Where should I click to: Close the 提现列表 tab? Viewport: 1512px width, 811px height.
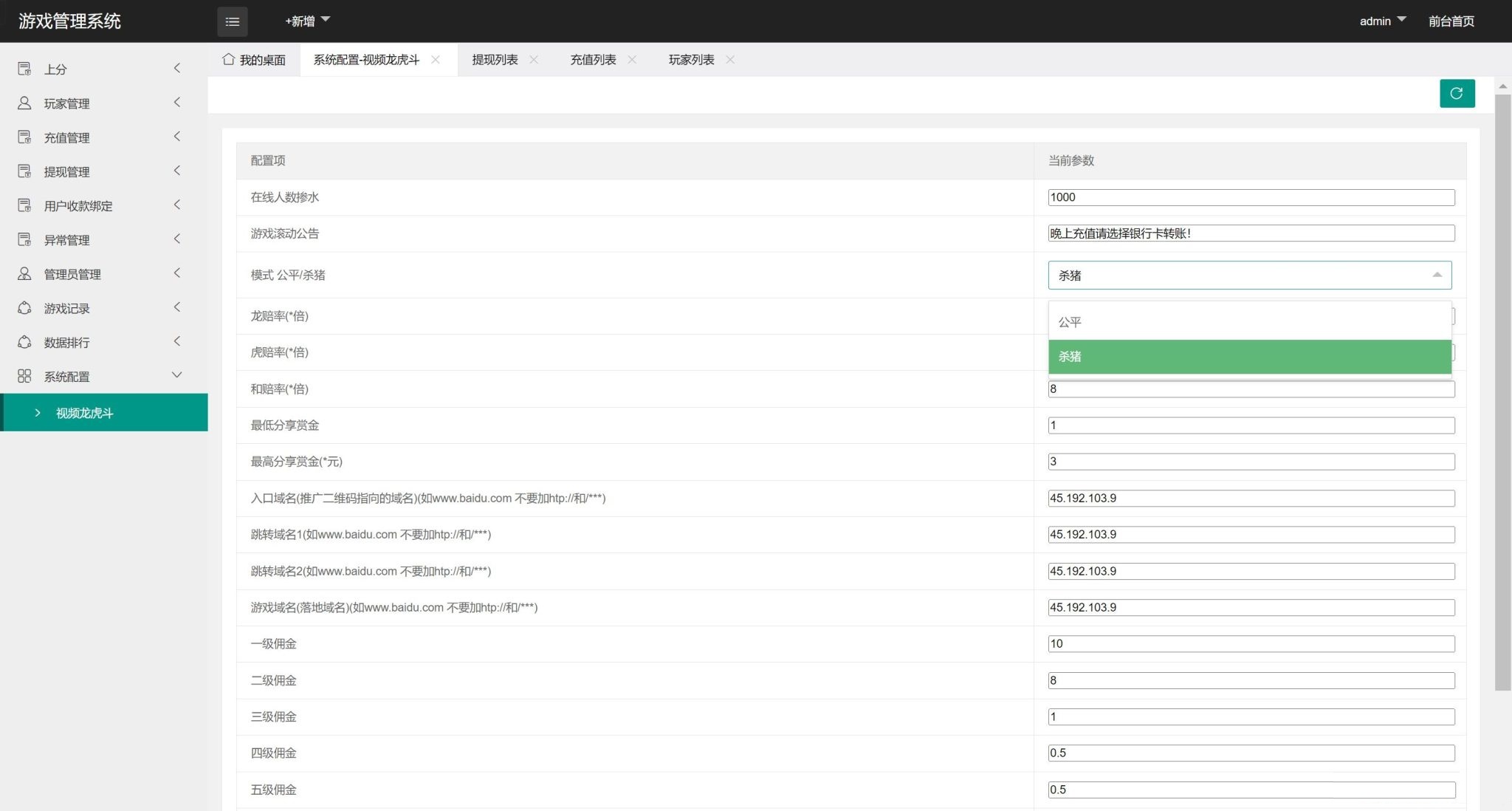tap(534, 59)
